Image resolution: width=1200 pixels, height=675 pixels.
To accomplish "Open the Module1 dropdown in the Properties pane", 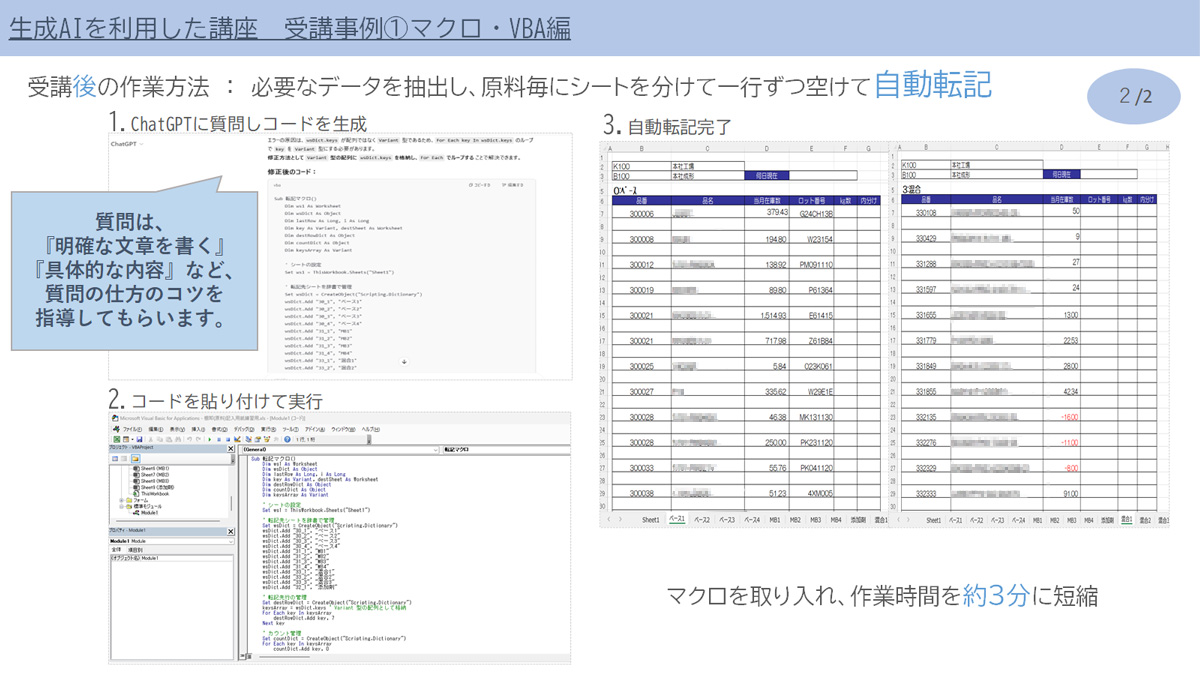I will (x=229, y=541).
